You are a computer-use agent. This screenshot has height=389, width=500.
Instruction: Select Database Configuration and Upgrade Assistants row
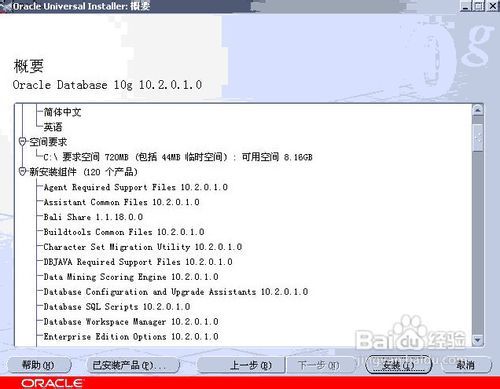pyautogui.click(x=176, y=292)
